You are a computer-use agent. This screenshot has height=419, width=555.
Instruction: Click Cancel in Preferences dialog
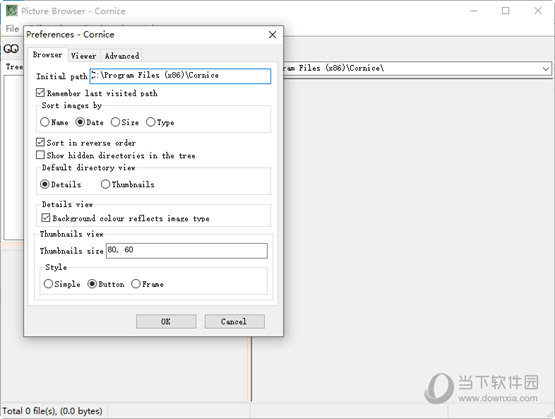click(234, 321)
